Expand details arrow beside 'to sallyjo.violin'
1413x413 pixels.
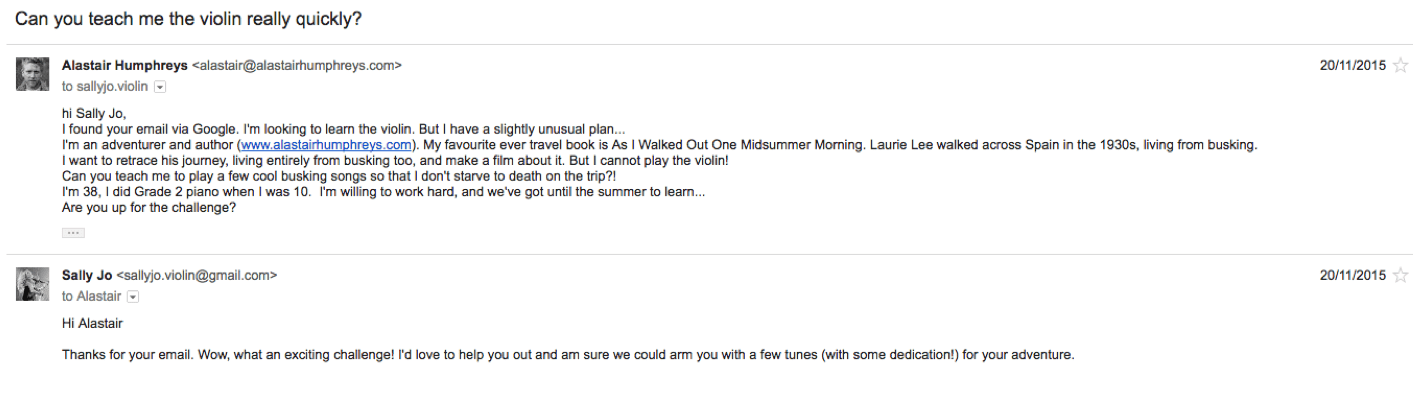[x=160, y=87]
